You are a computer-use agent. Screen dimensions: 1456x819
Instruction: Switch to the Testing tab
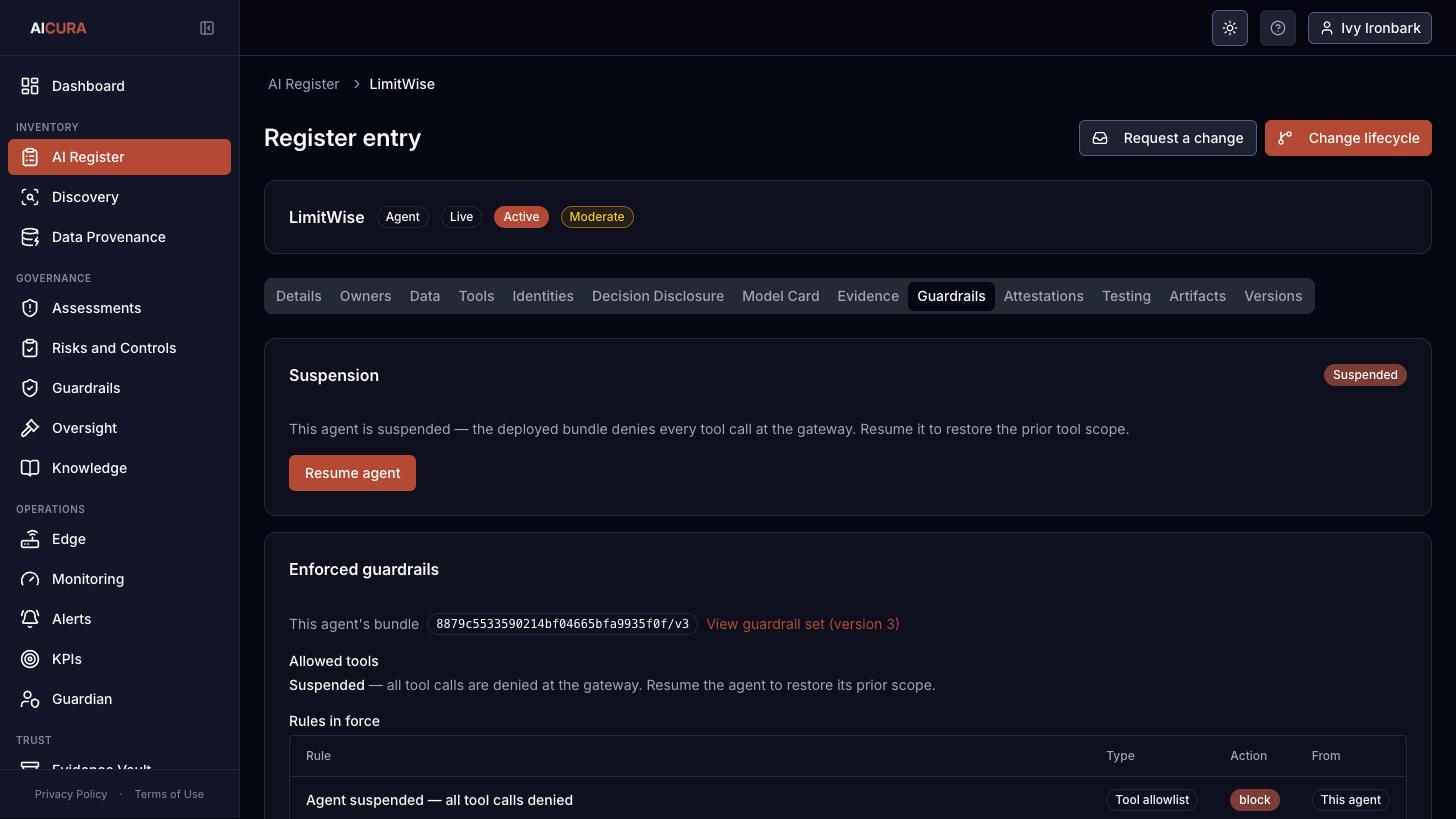[1126, 296]
